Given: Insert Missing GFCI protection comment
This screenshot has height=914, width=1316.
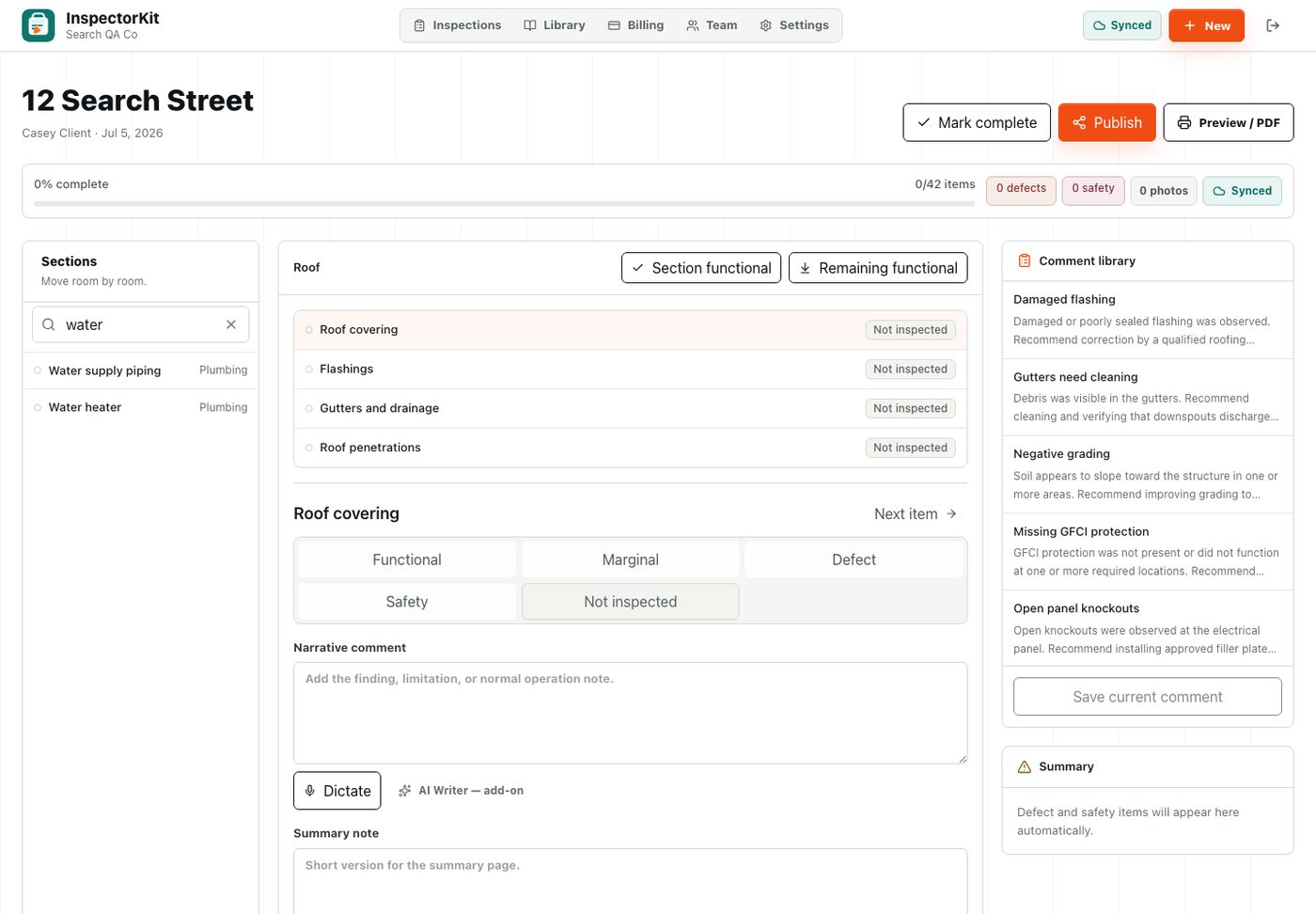Looking at the screenshot, I should pyautogui.click(x=1148, y=551).
